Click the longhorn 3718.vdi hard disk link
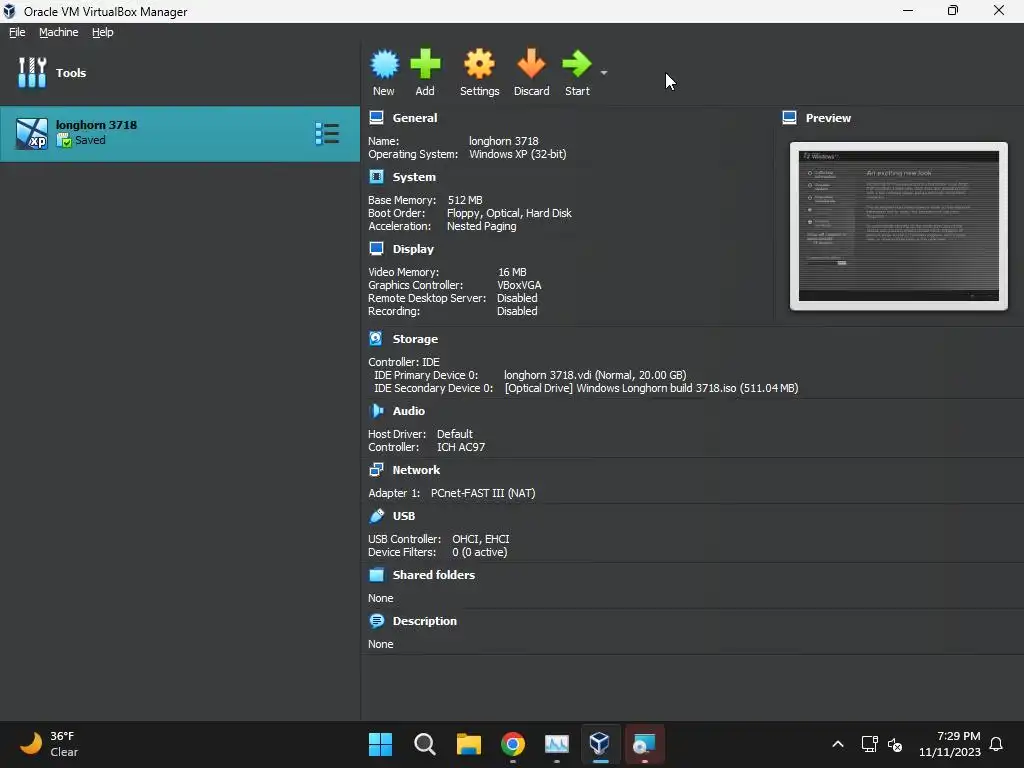Image resolution: width=1024 pixels, height=768 pixels. [x=595, y=375]
